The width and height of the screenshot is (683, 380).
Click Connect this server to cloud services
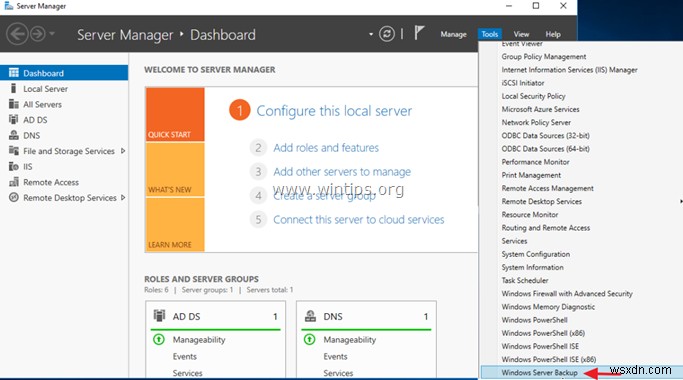click(x=358, y=219)
